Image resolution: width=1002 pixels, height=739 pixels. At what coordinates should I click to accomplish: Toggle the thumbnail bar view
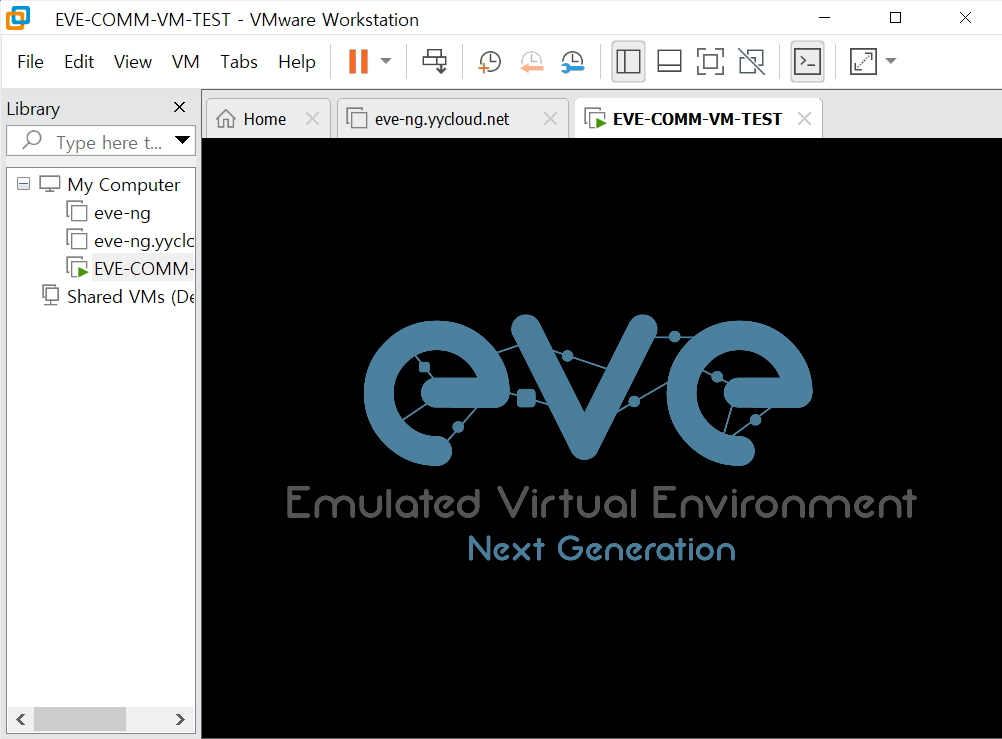[669, 61]
